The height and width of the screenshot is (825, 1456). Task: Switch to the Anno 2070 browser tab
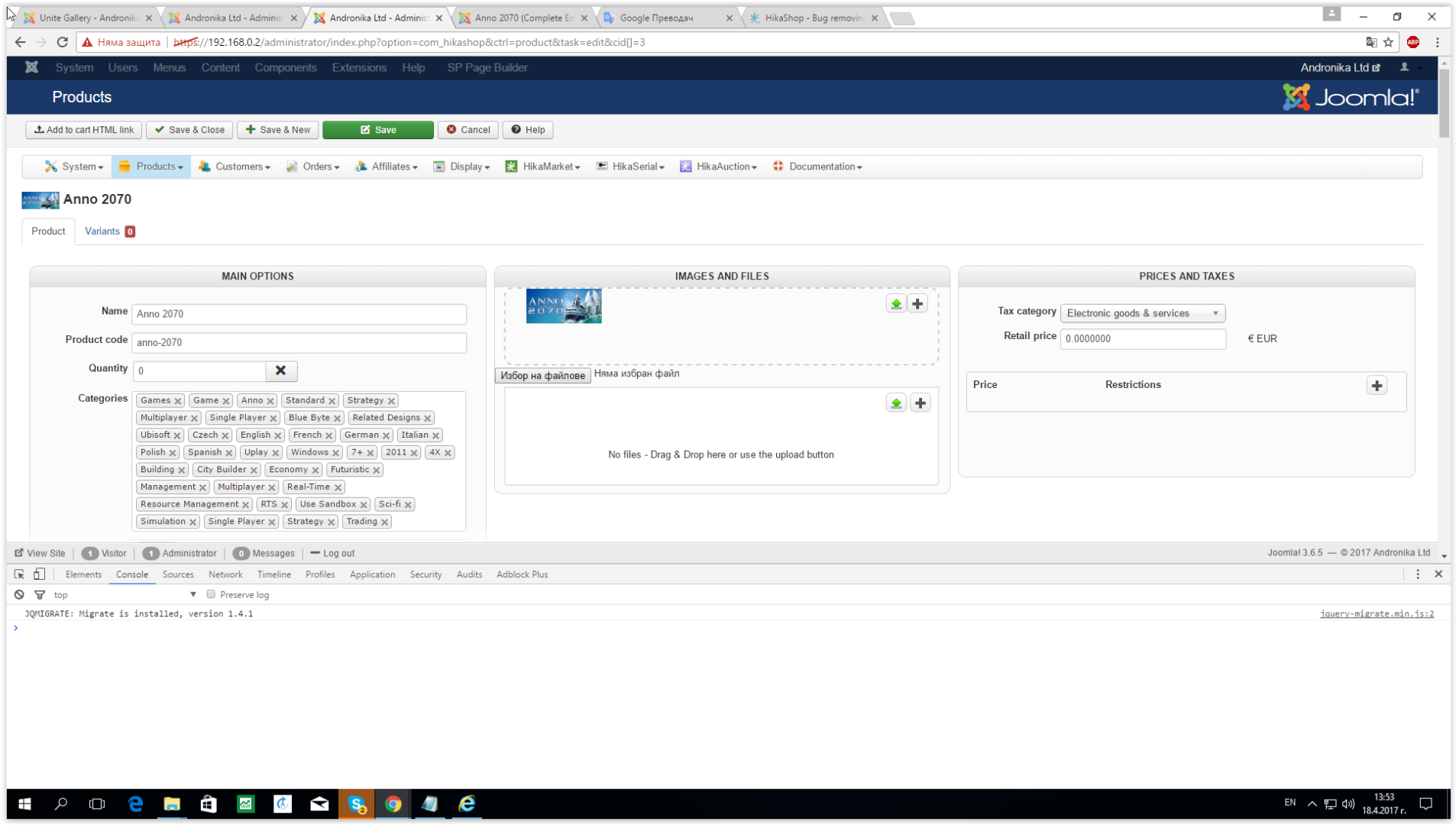524,18
